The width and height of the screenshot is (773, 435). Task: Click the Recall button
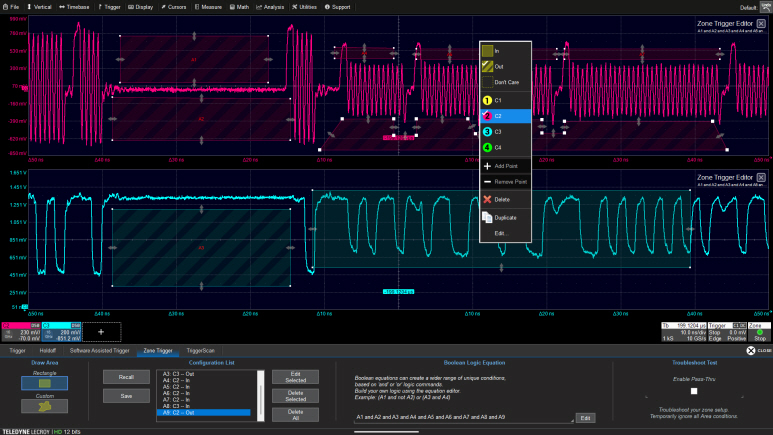(x=126, y=377)
